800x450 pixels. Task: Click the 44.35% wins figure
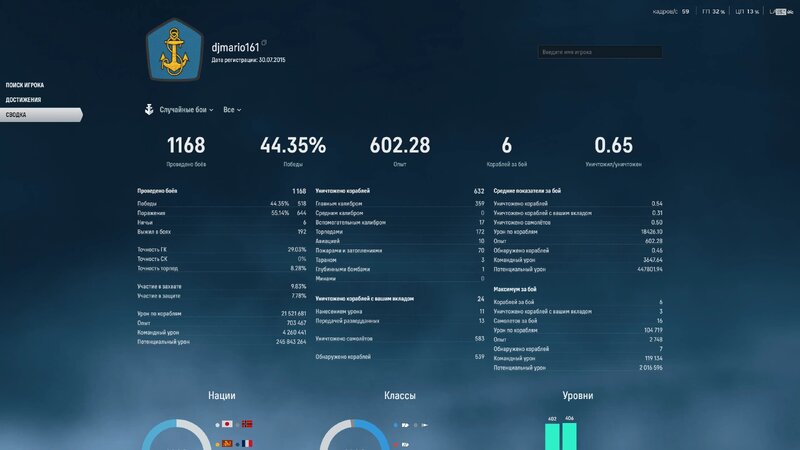(293, 145)
